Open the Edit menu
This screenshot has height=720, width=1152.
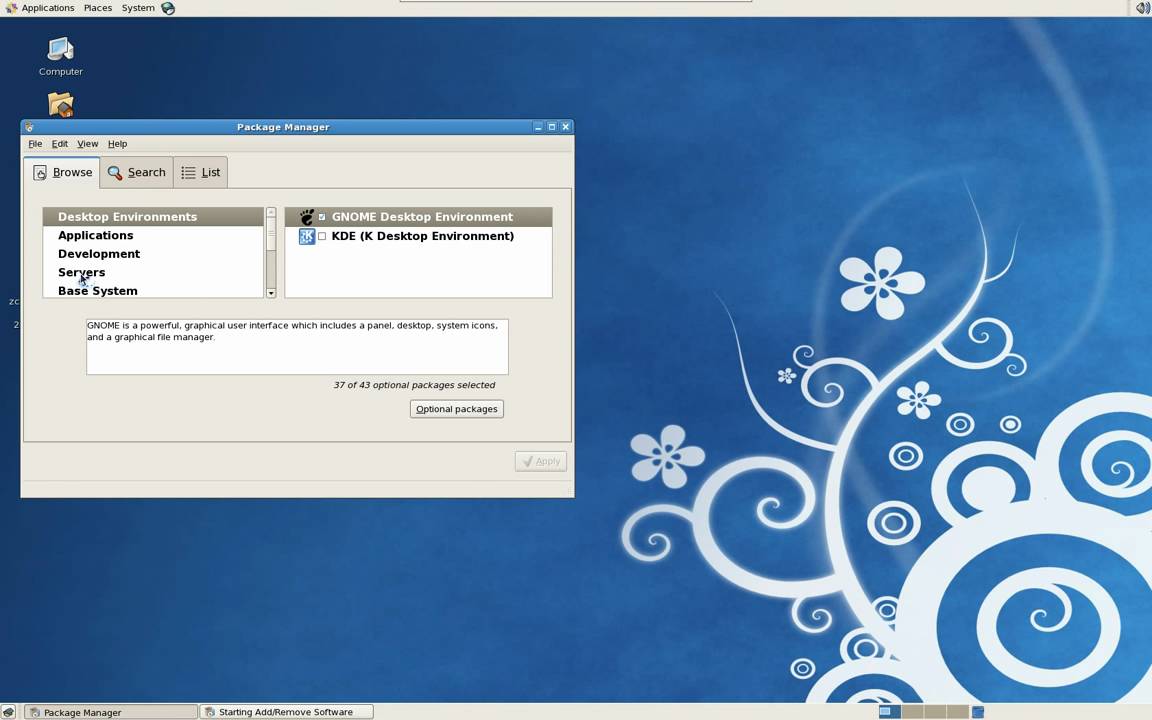click(60, 144)
